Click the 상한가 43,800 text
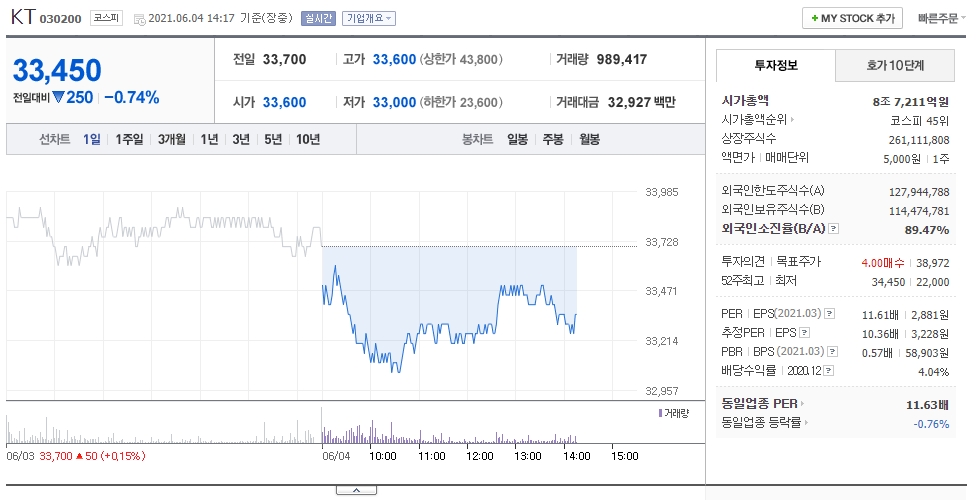This screenshot has height=500, width=978. pos(461,60)
